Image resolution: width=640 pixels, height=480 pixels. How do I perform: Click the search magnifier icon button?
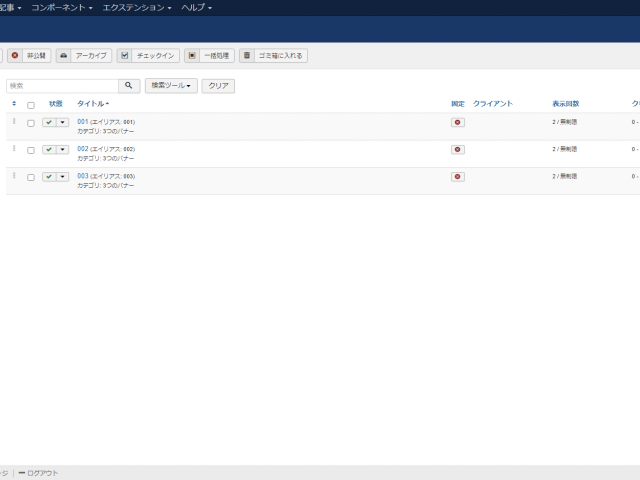129,86
